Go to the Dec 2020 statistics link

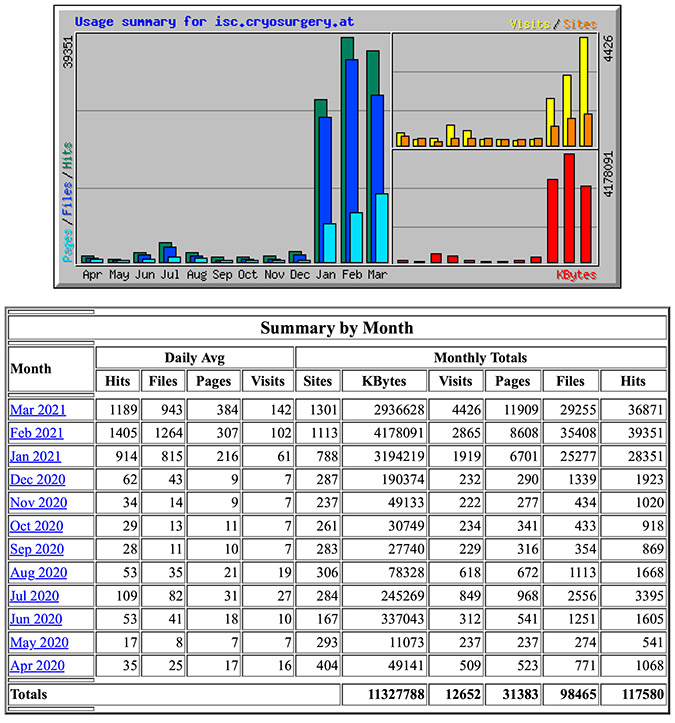[38, 479]
